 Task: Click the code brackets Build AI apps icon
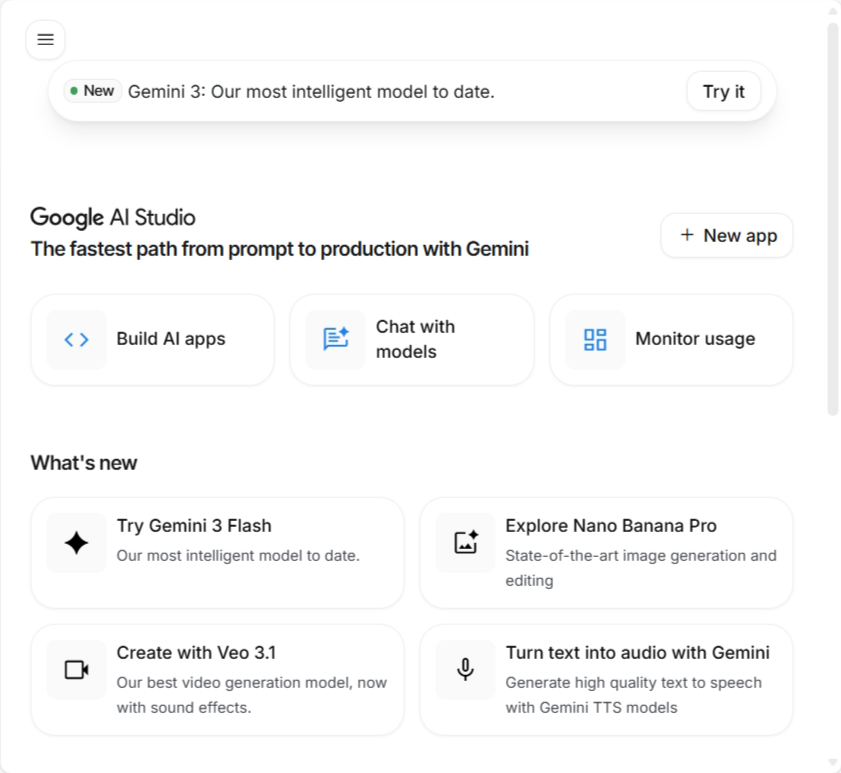pyautogui.click(x=76, y=340)
